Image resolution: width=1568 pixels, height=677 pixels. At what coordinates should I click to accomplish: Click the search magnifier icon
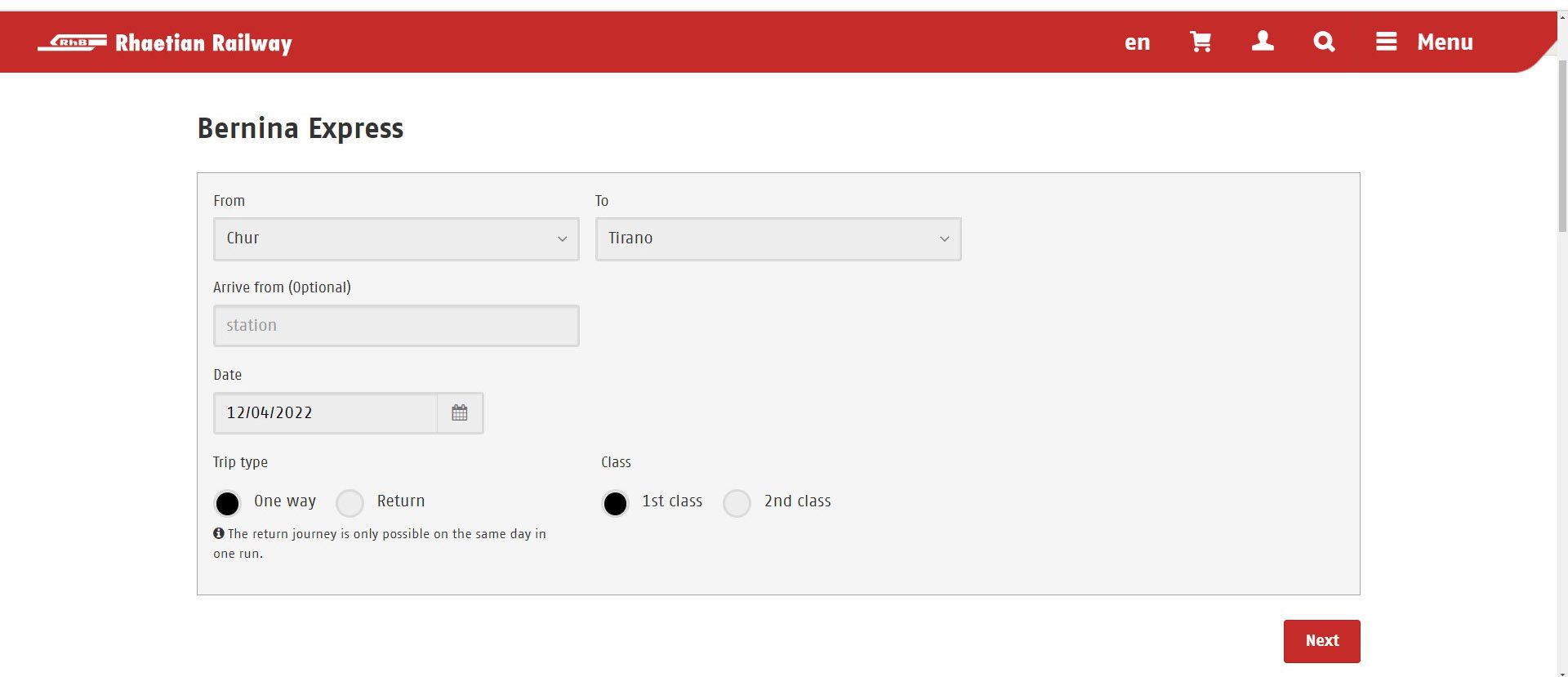point(1324,42)
